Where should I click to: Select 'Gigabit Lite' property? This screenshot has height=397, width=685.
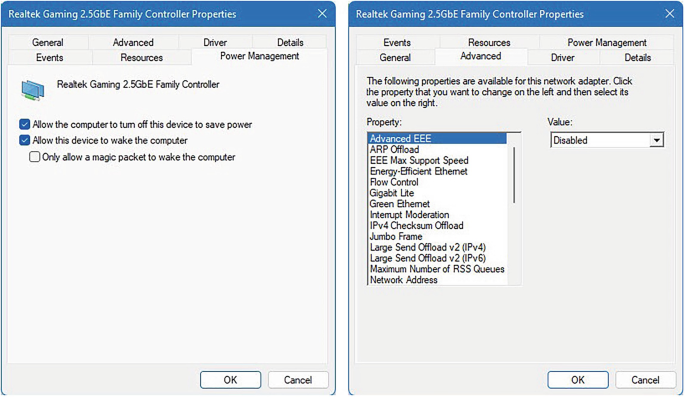pos(437,193)
